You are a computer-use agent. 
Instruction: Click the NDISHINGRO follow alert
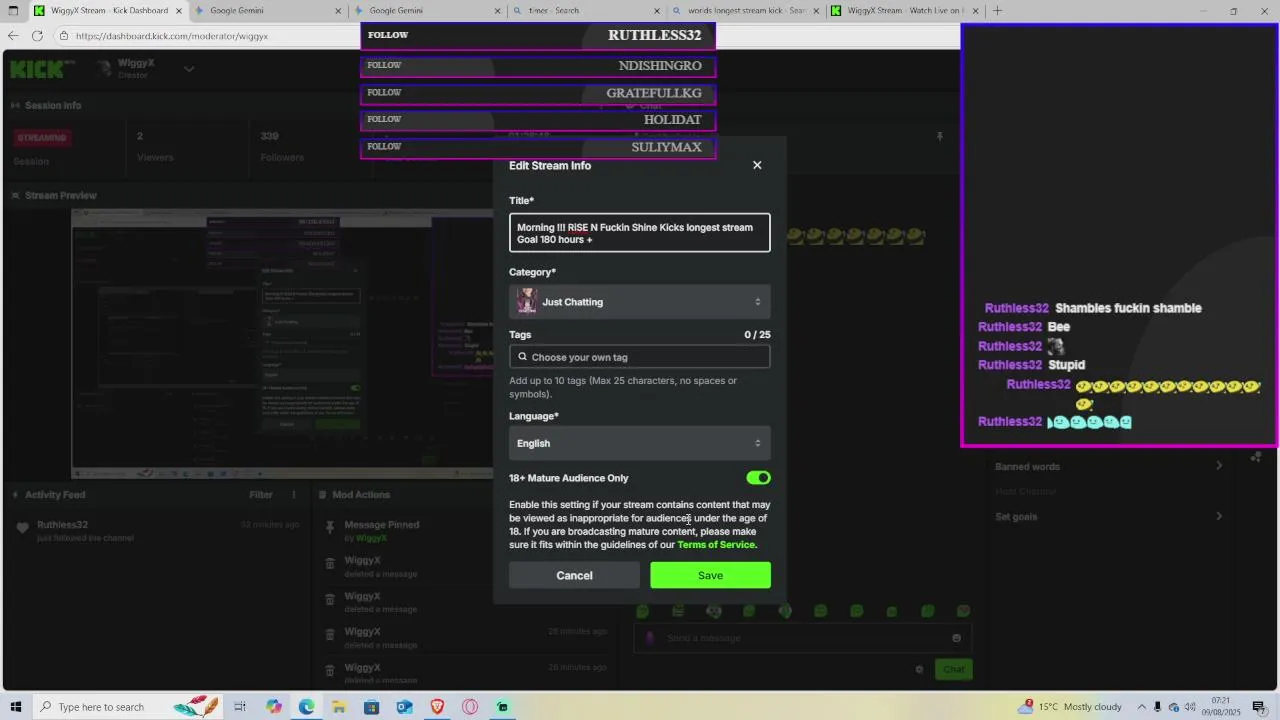538,66
